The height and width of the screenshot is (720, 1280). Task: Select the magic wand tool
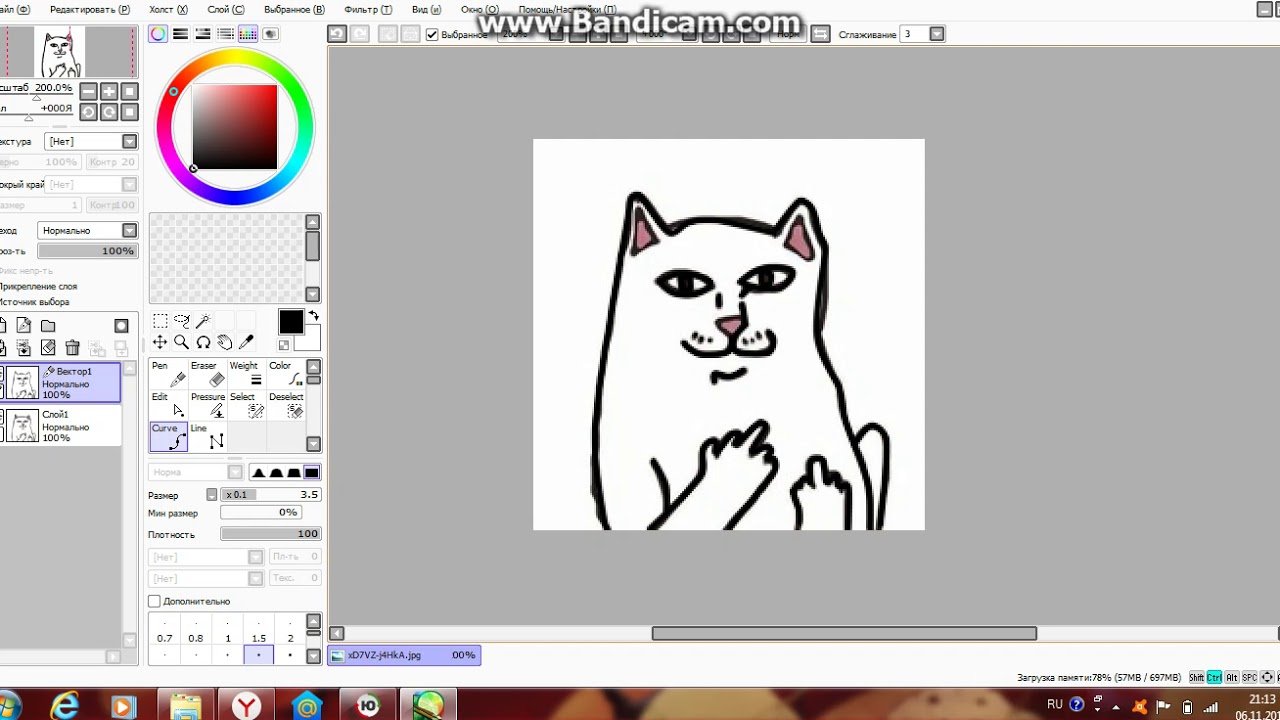coord(203,321)
